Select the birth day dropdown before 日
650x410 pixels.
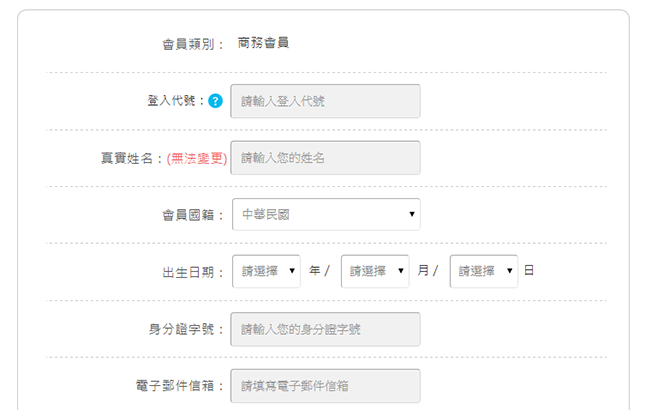[x=483, y=271]
